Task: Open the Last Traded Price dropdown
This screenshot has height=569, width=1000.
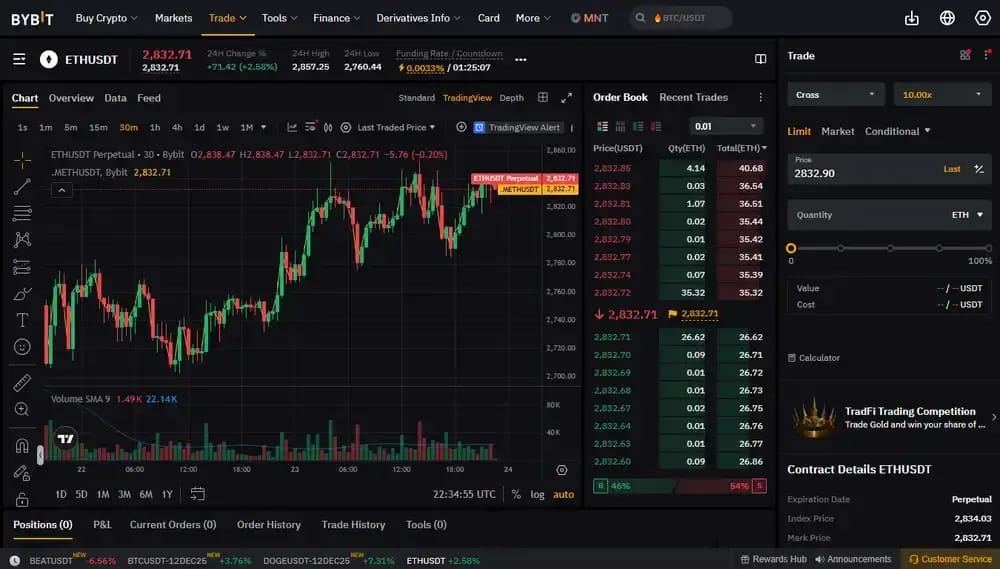Action: (396, 128)
